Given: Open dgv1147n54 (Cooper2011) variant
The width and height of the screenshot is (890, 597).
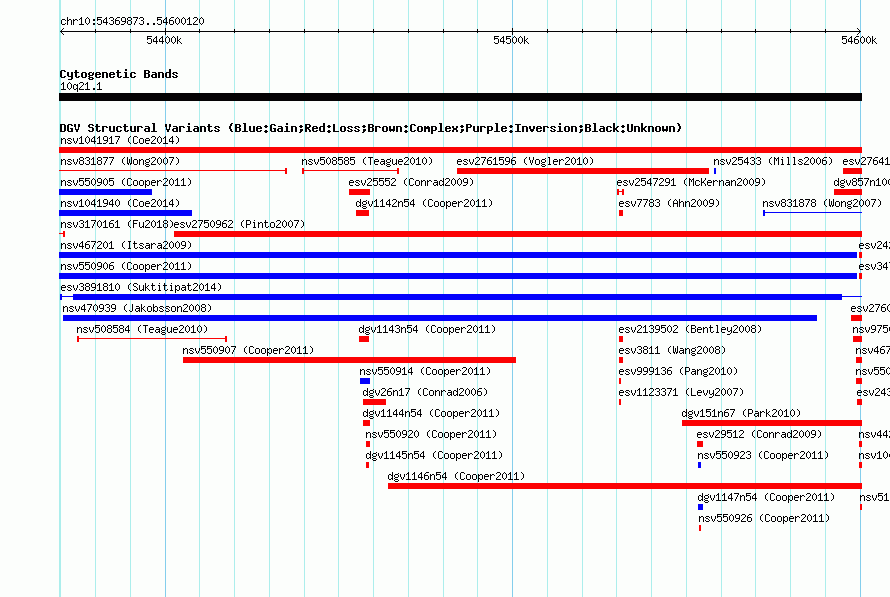Looking at the screenshot, I should click(x=766, y=497).
